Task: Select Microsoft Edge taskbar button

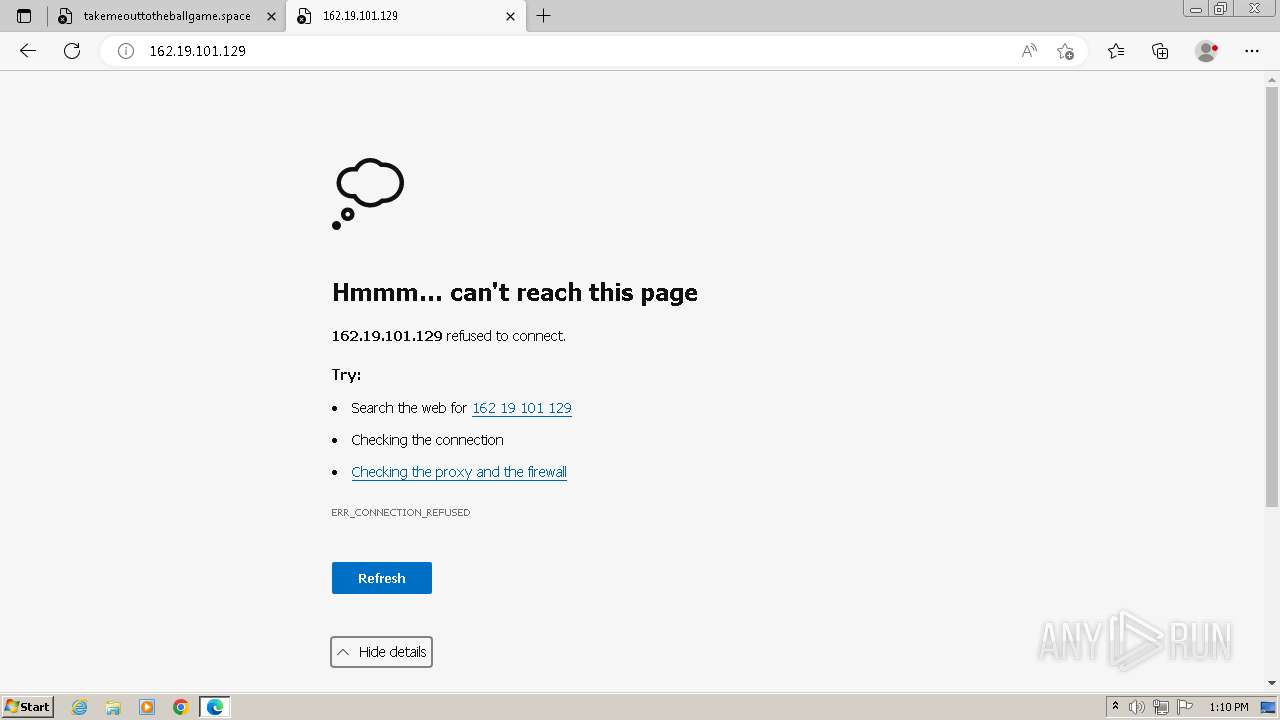Action: coord(215,707)
